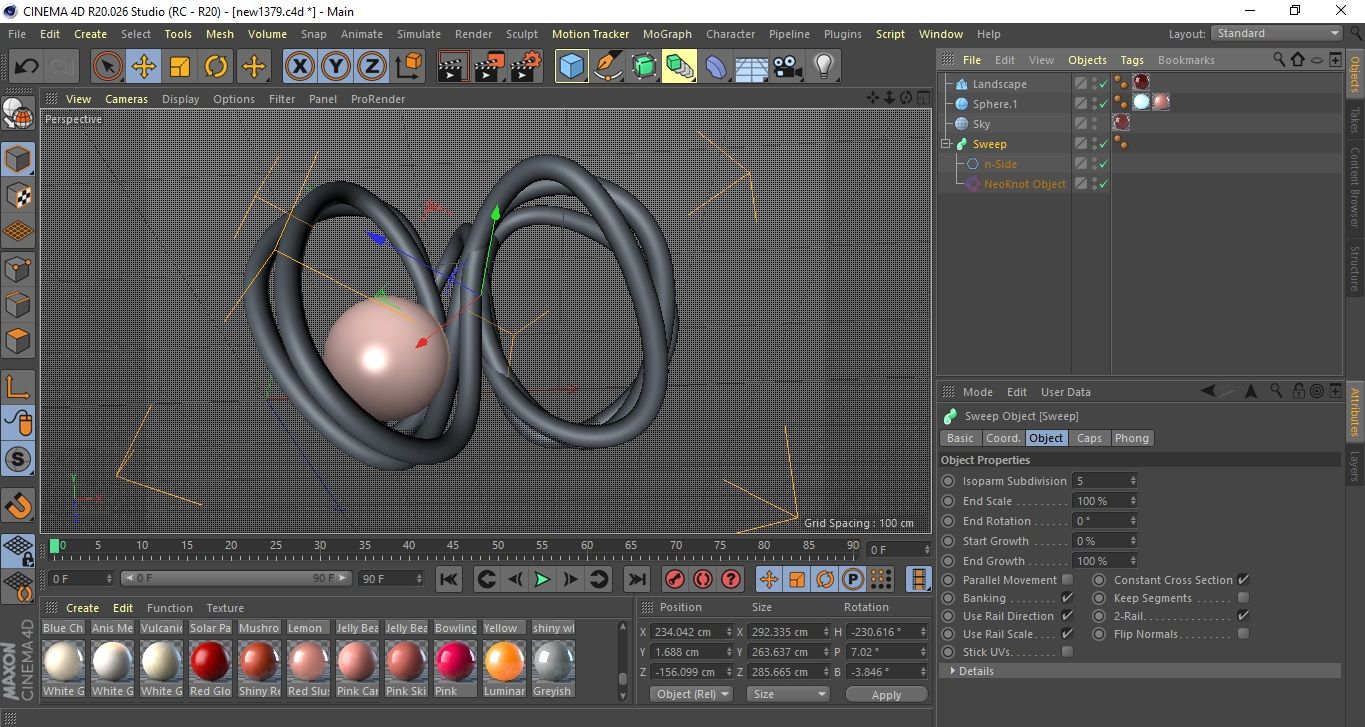Screen dimensions: 1365x727
Task: Switch to Texture mode in left sidebar
Action: pos(19,196)
